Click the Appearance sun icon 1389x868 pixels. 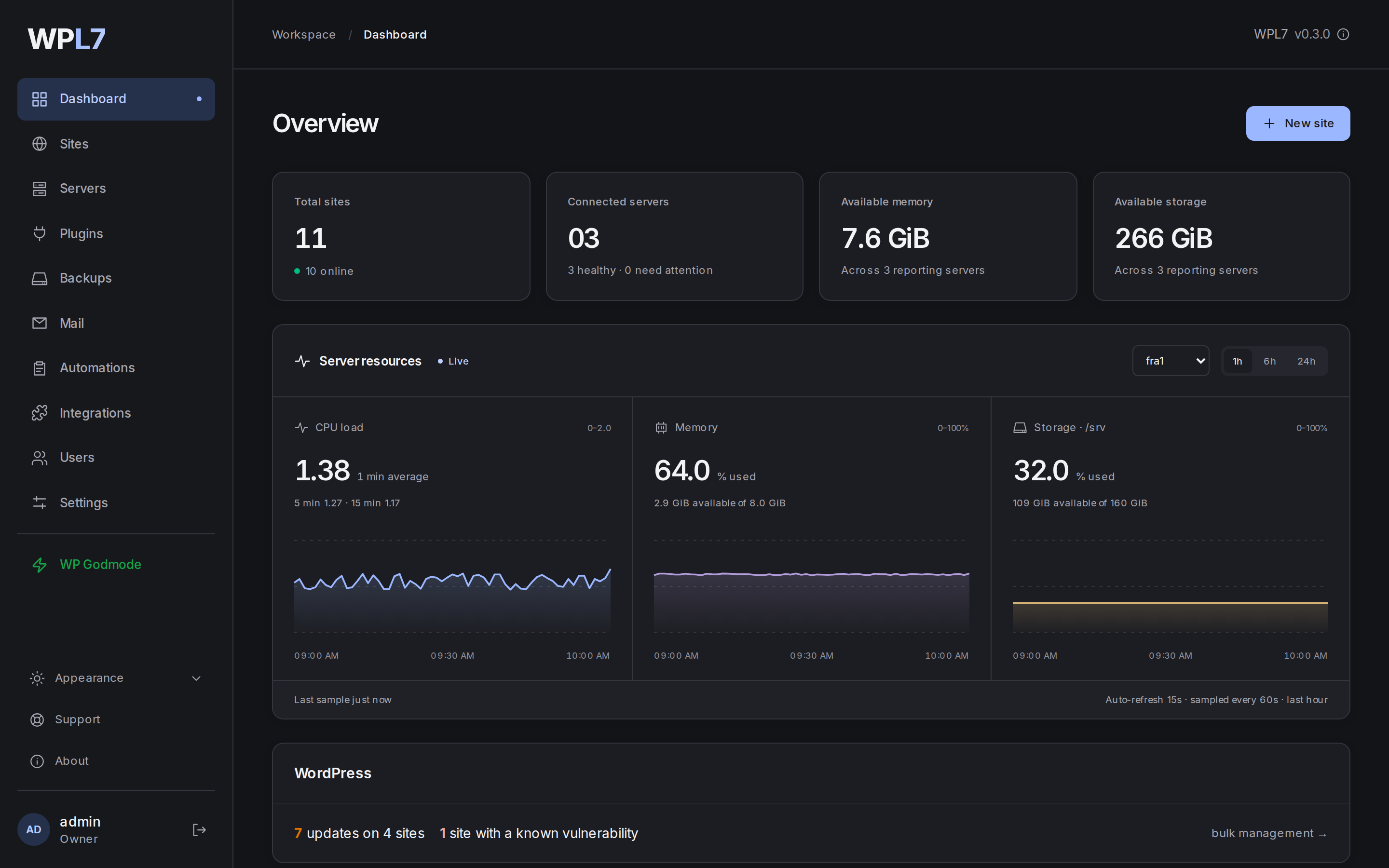point(37,678)
